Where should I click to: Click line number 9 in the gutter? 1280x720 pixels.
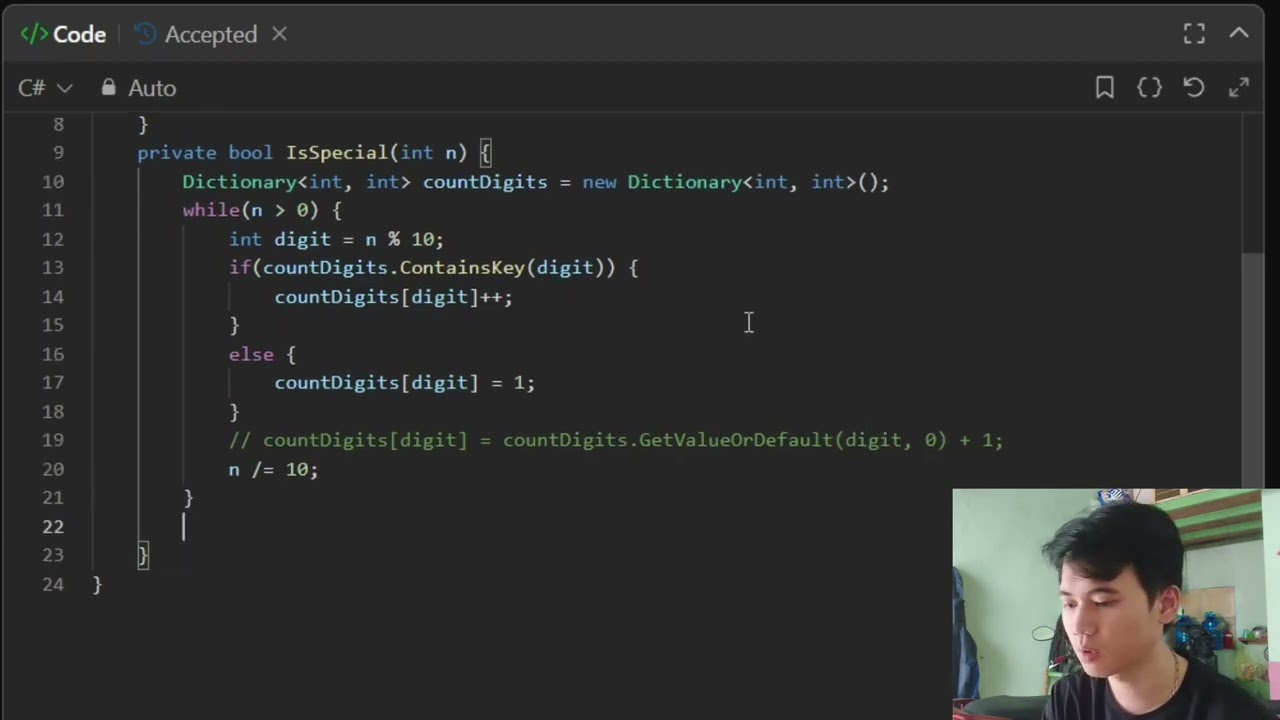pos(58,153)
